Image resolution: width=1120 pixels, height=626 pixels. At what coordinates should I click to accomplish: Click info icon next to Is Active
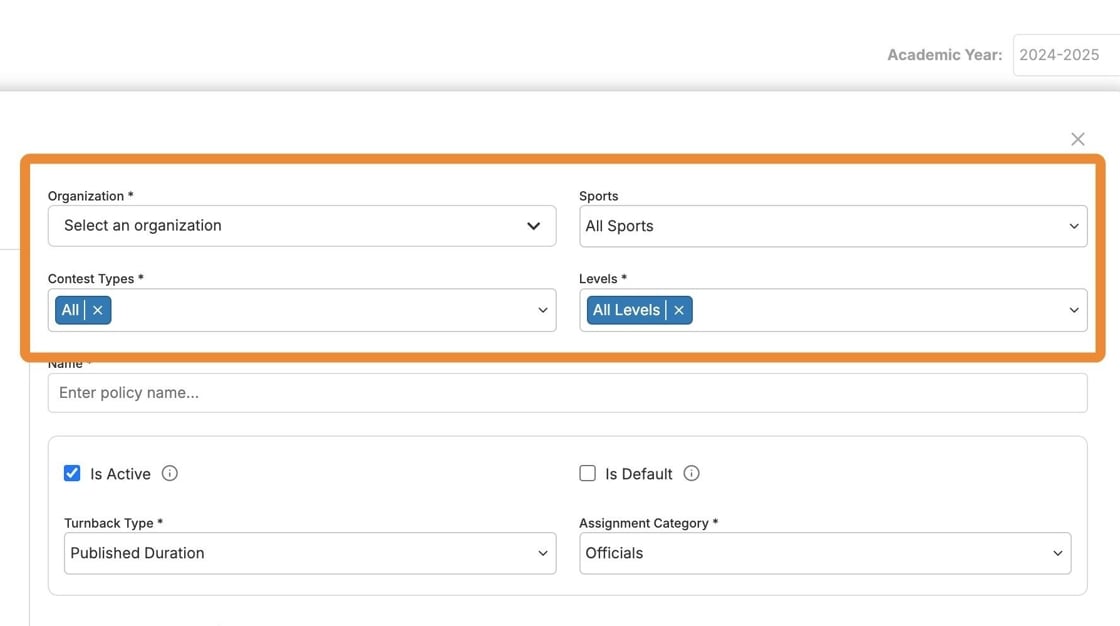point(170,473)
